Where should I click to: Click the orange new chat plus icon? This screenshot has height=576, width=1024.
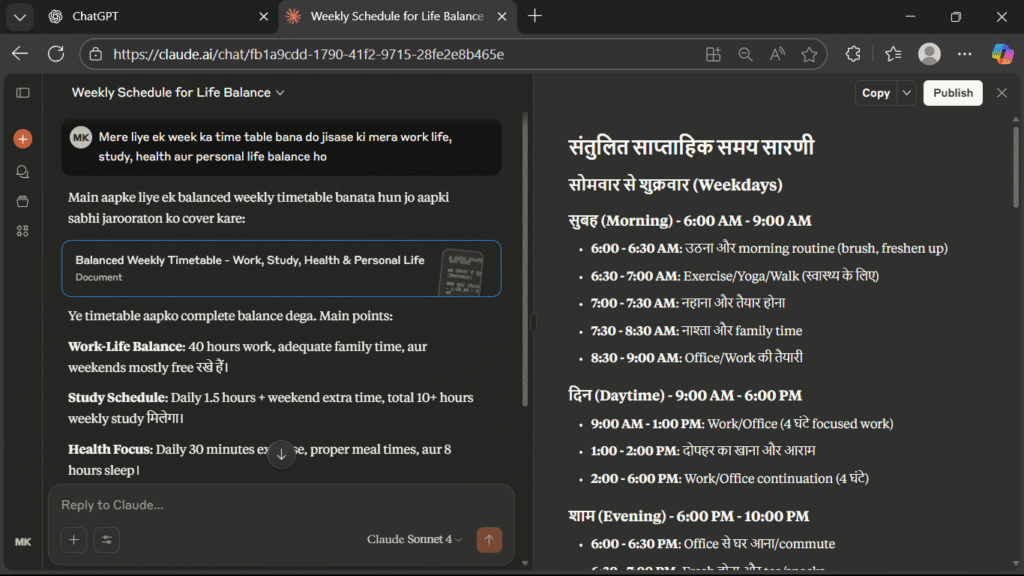coord(22,139)
